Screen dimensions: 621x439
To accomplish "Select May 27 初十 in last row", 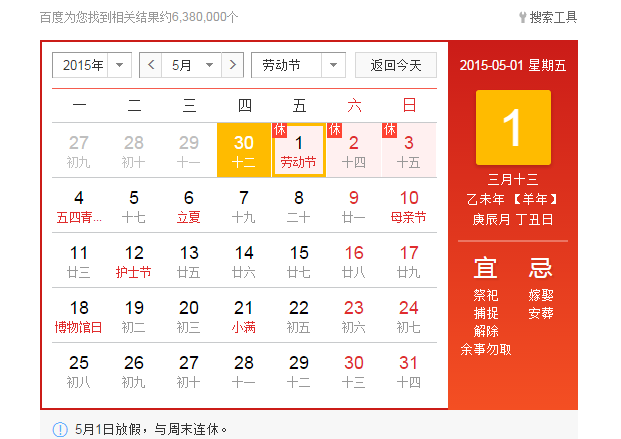I will click(189, 370).
